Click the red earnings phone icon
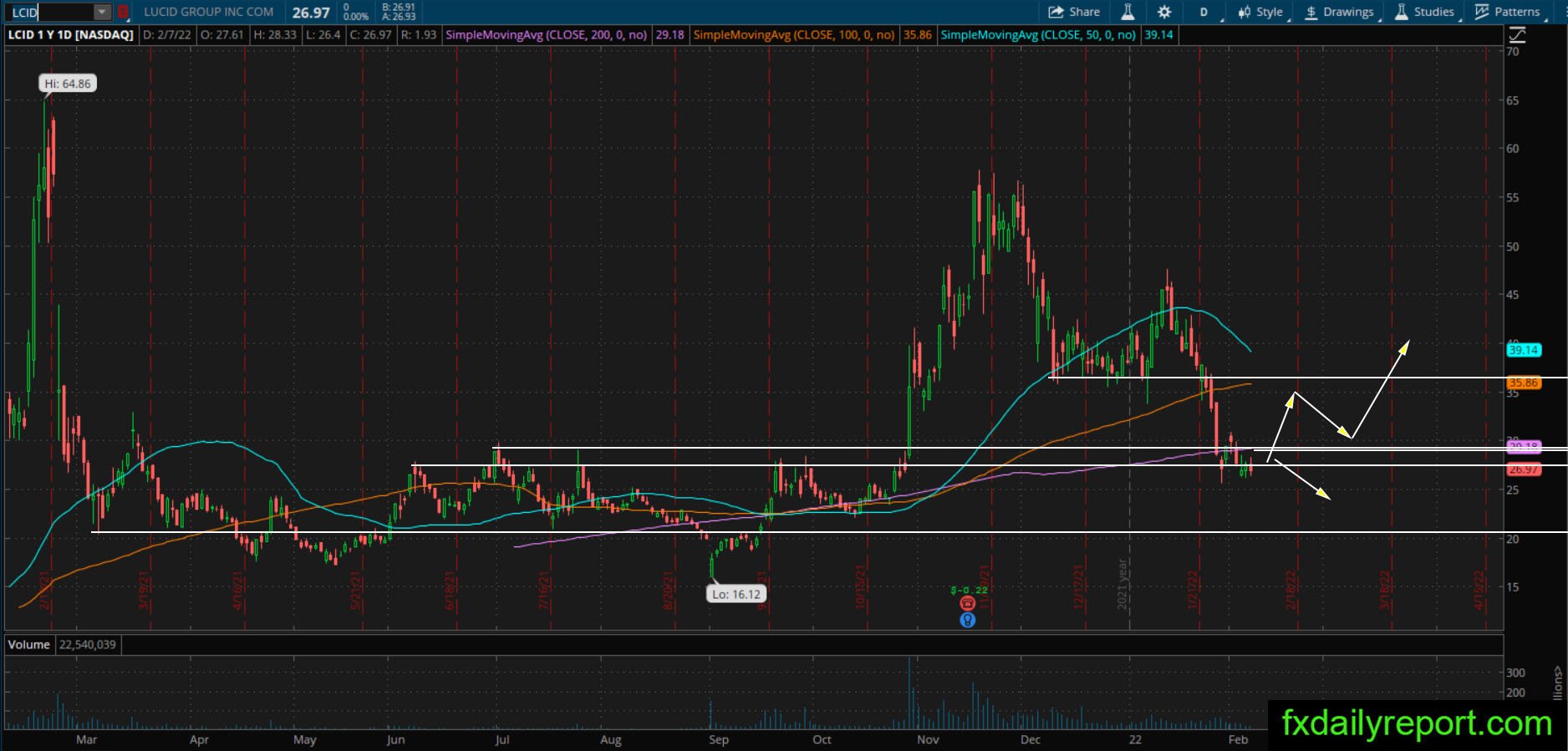The height and width of the screenshot is (751, 1568). pos(967,603)
